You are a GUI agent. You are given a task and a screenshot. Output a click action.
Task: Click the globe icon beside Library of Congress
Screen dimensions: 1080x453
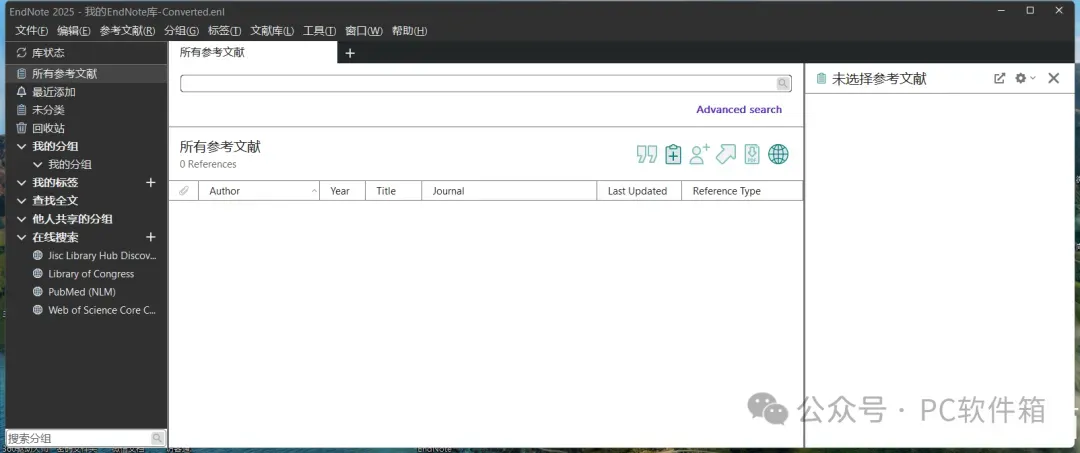coord(38,274)
